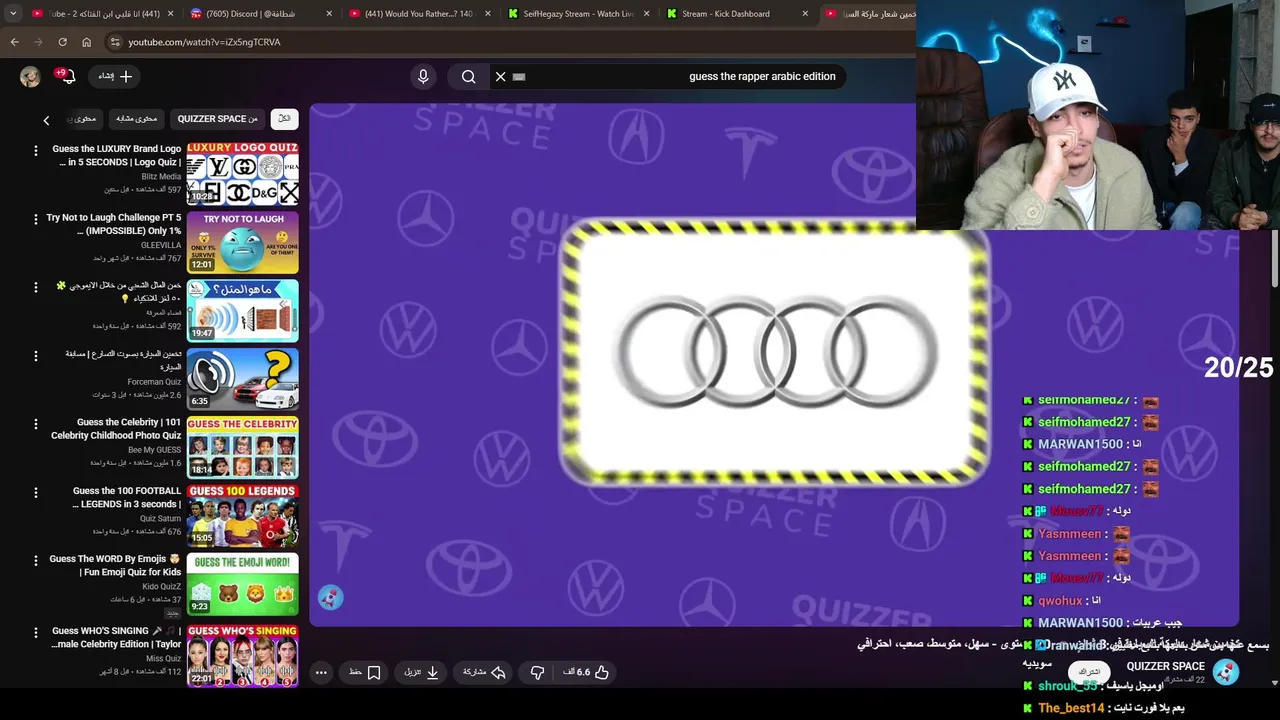Close the Kick Dashboard tab

pyautogui.click(x=805, y=14)
